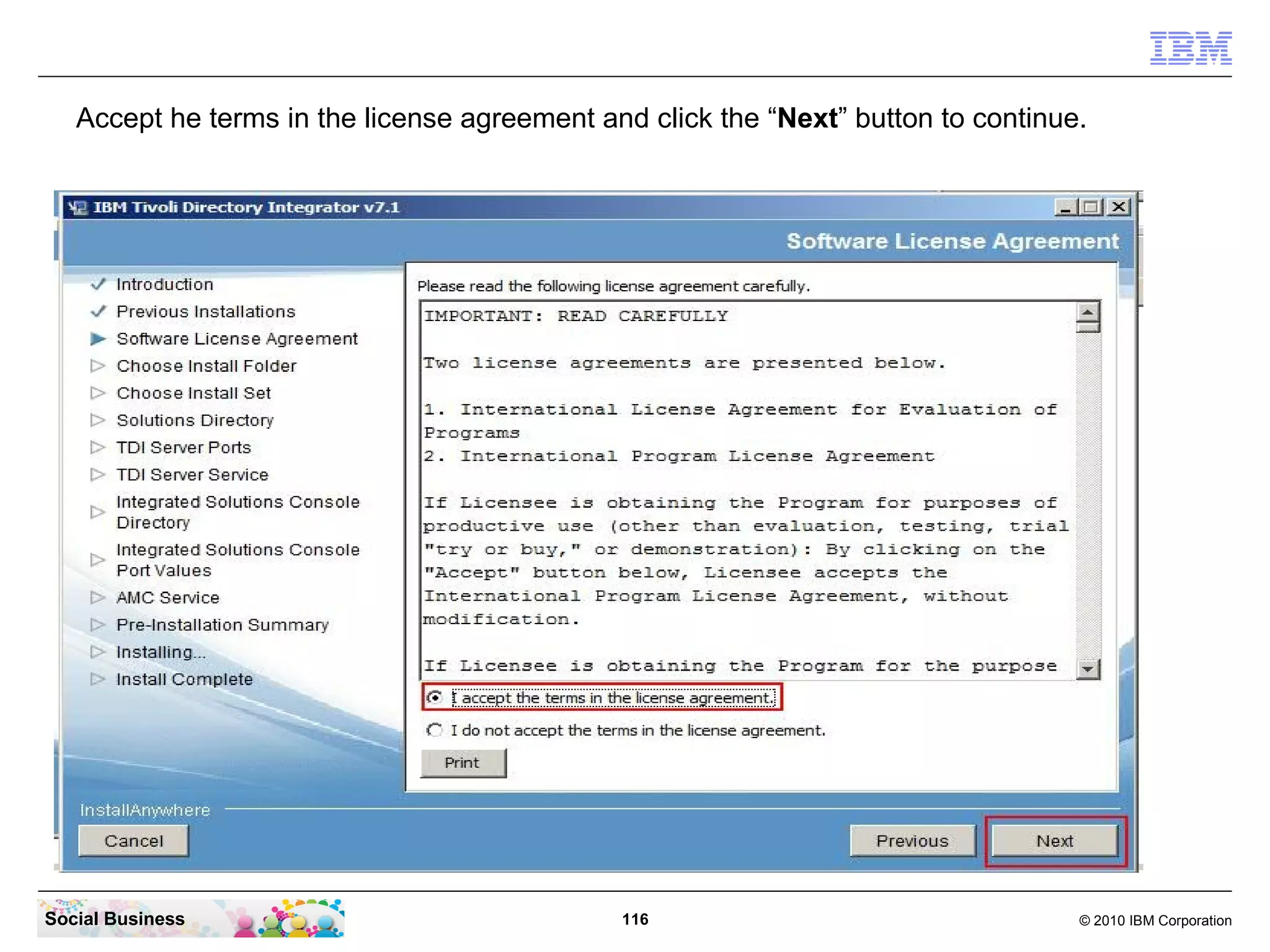Click '2. International Program License Agreement' line

679,457
